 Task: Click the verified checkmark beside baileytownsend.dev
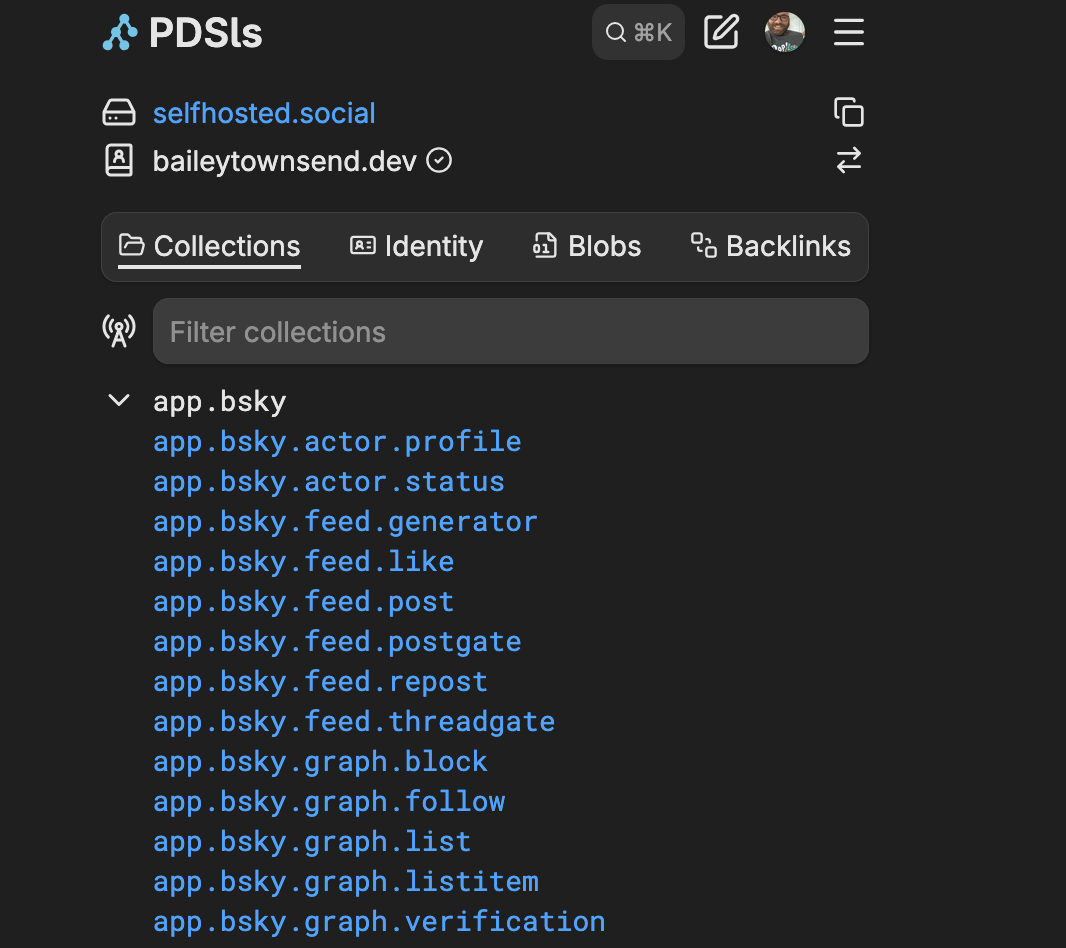439,160
